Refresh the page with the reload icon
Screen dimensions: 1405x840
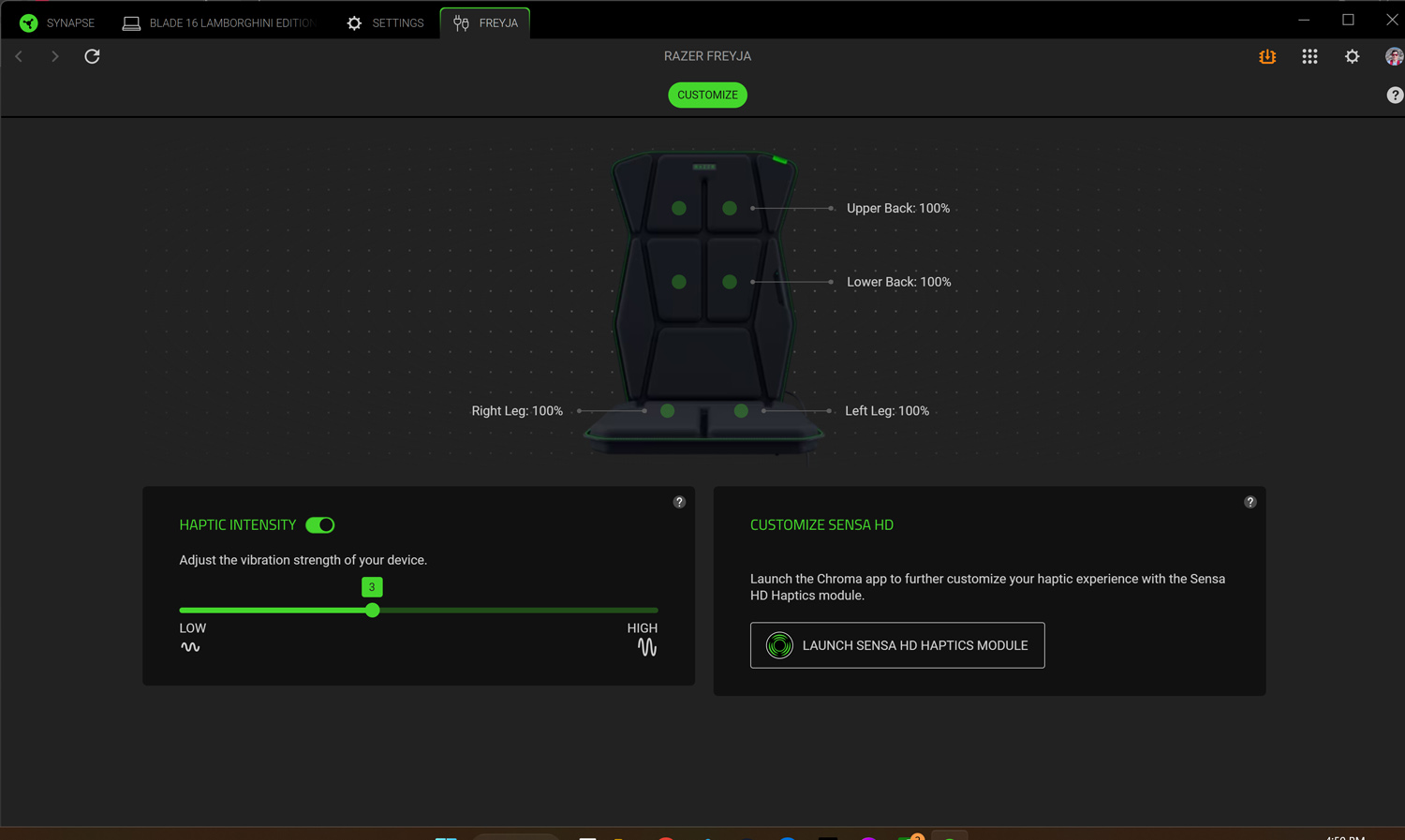click(92, 56)
